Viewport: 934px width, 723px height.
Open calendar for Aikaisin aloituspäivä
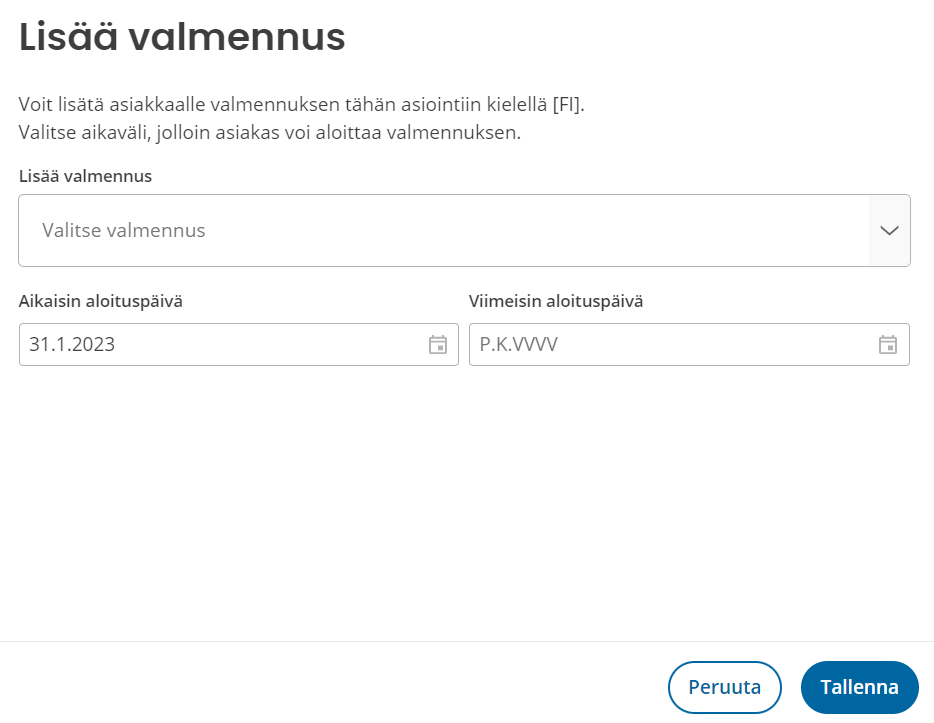438,344
